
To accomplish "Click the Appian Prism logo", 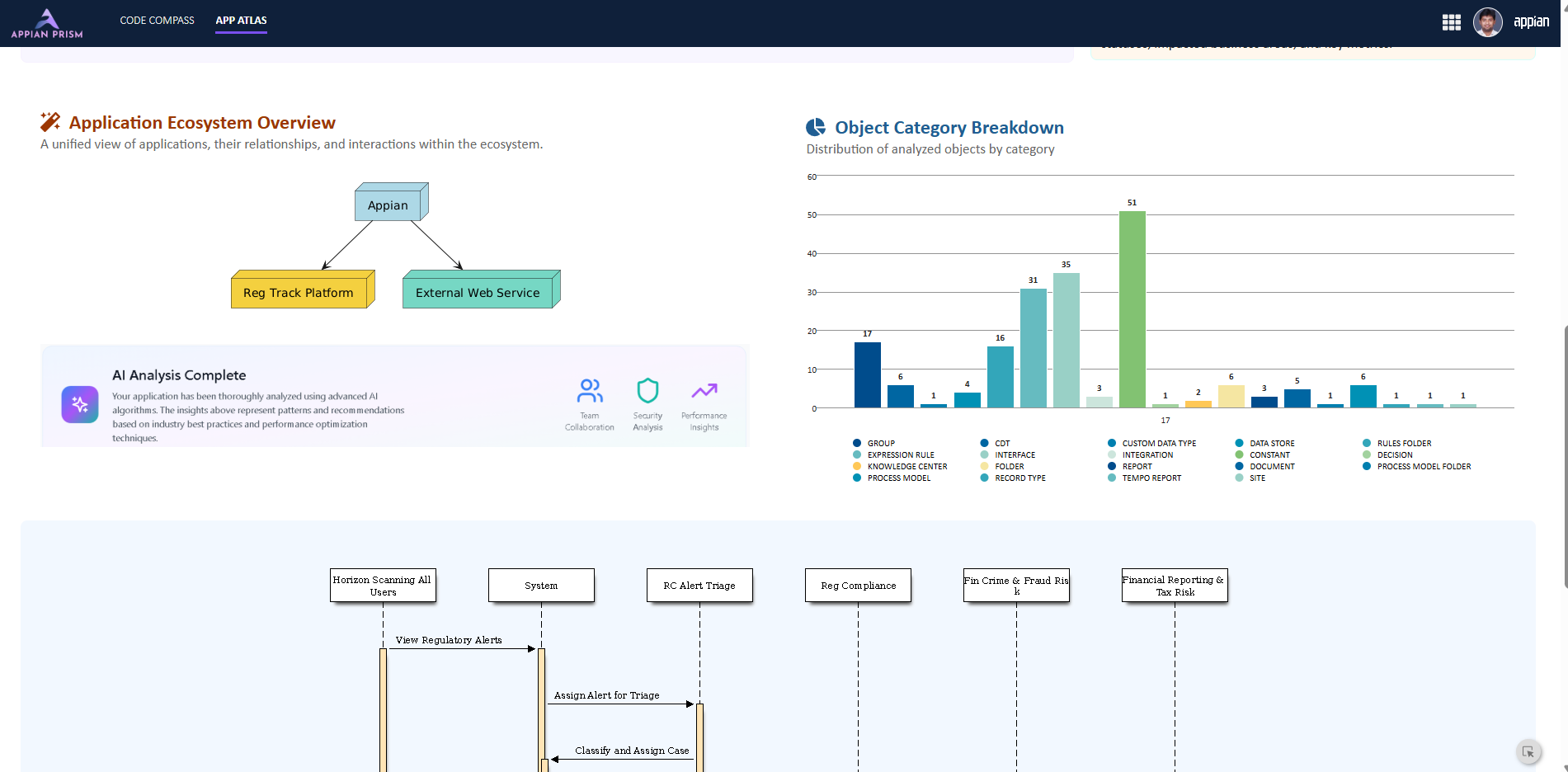I will [47, 23].
